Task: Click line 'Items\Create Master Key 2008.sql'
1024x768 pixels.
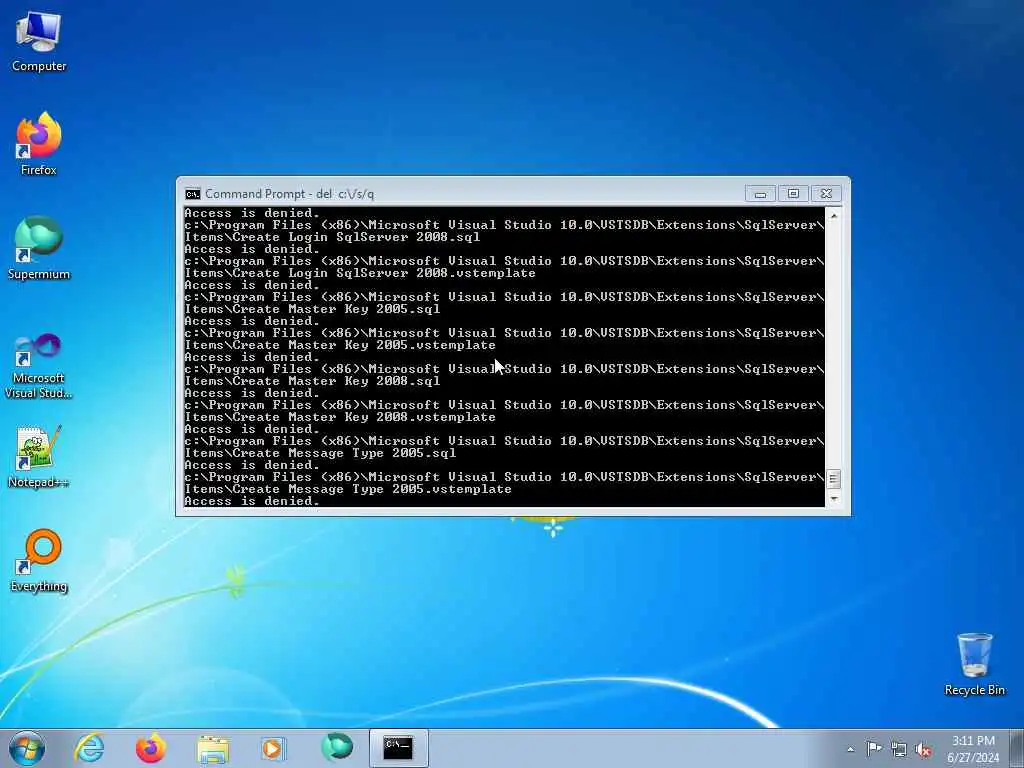Action: click(312, 381)
